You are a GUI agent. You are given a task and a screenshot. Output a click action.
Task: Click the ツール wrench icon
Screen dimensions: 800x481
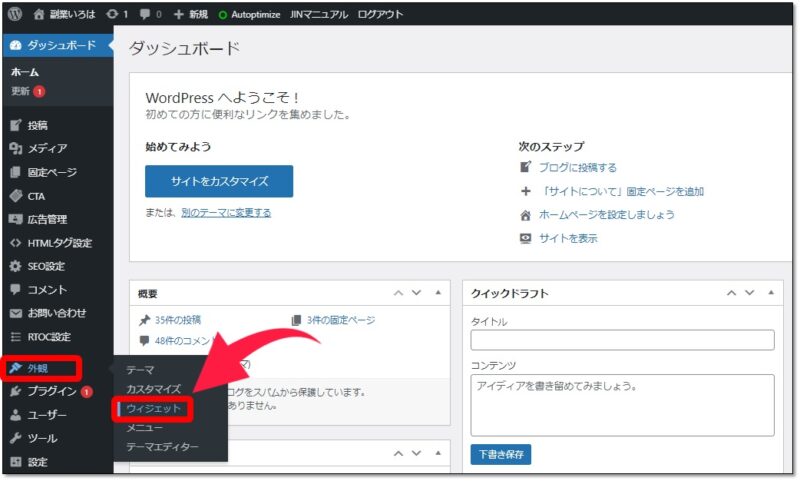(x=16, y=438)
